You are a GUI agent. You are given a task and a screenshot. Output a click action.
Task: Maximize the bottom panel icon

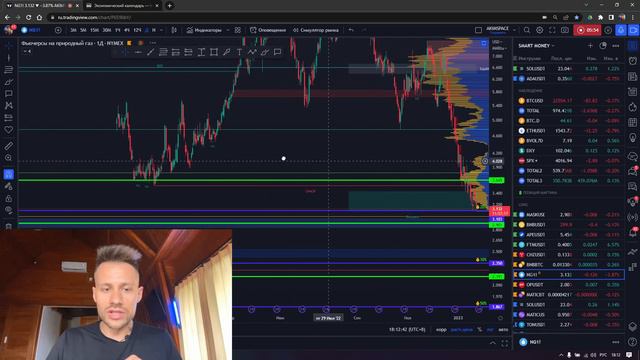[505, 343]
